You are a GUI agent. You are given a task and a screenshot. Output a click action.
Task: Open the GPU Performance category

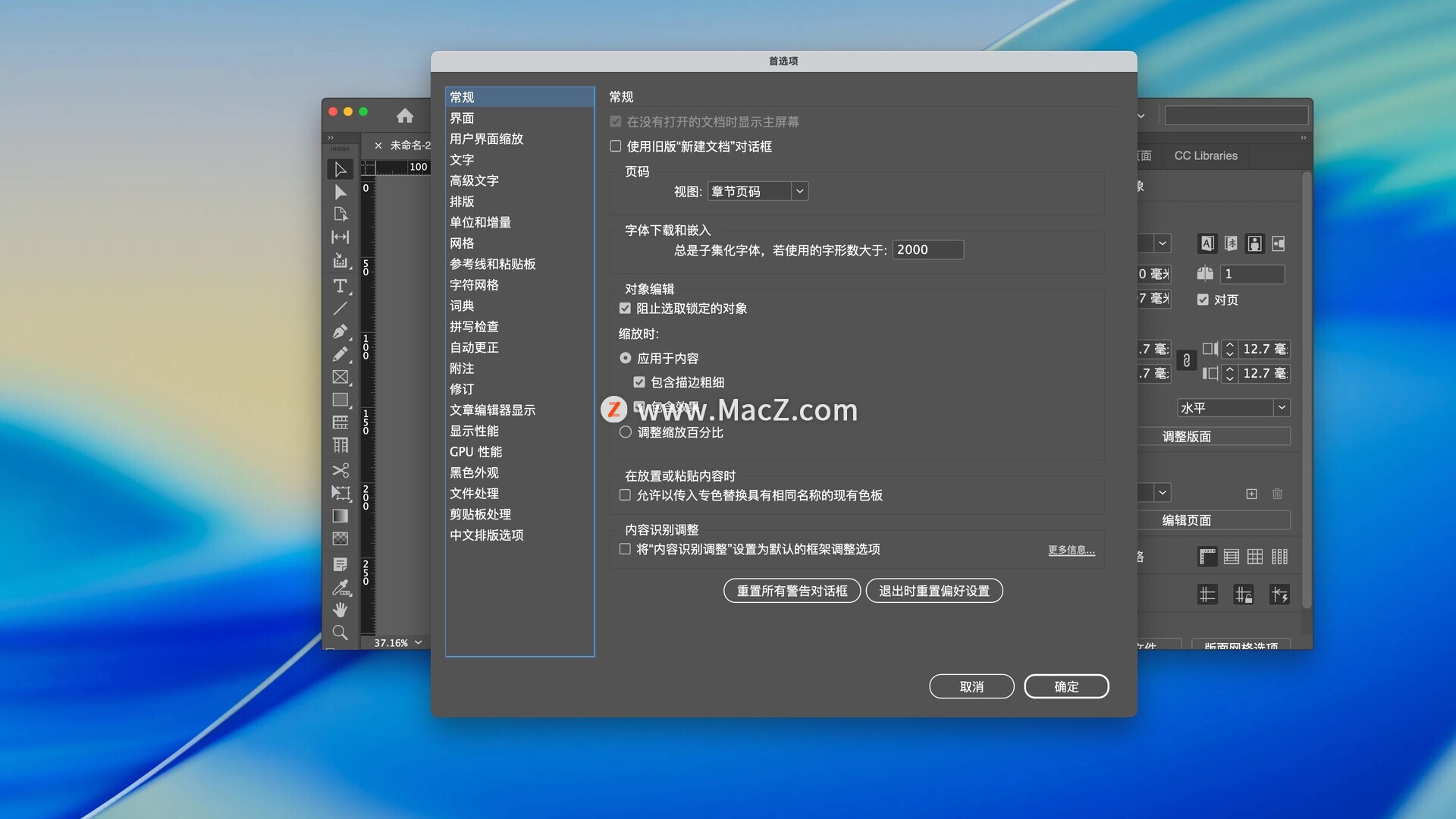[519, 452]
